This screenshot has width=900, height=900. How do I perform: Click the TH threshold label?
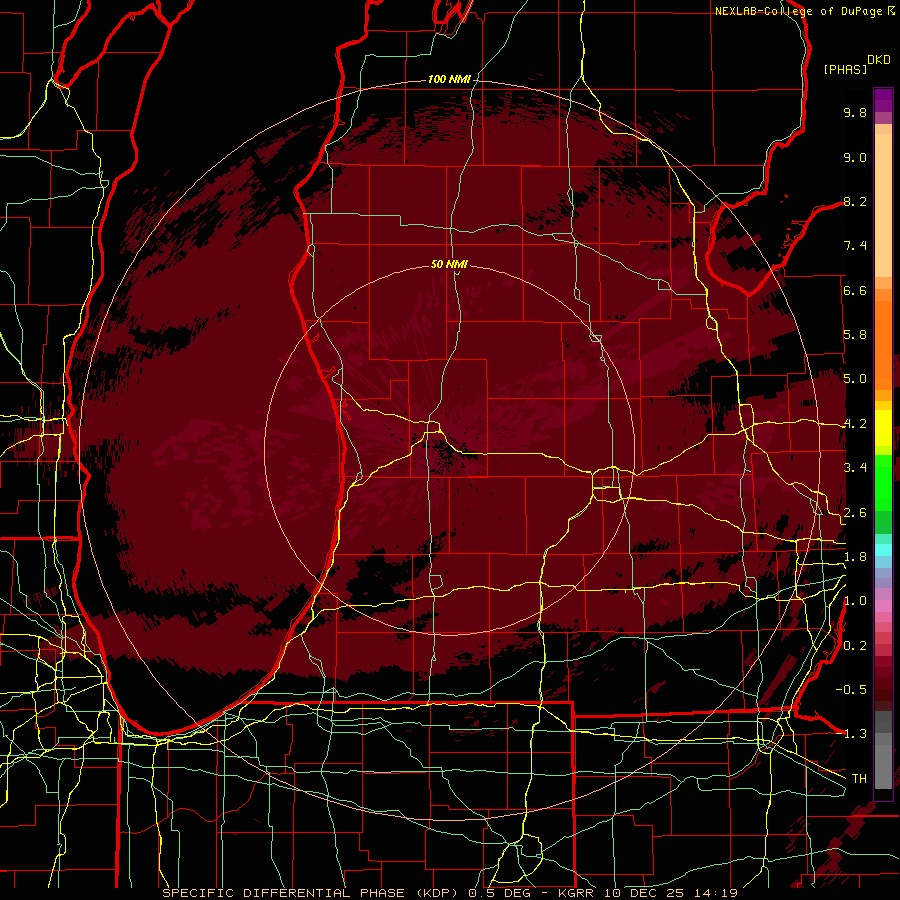859,778
